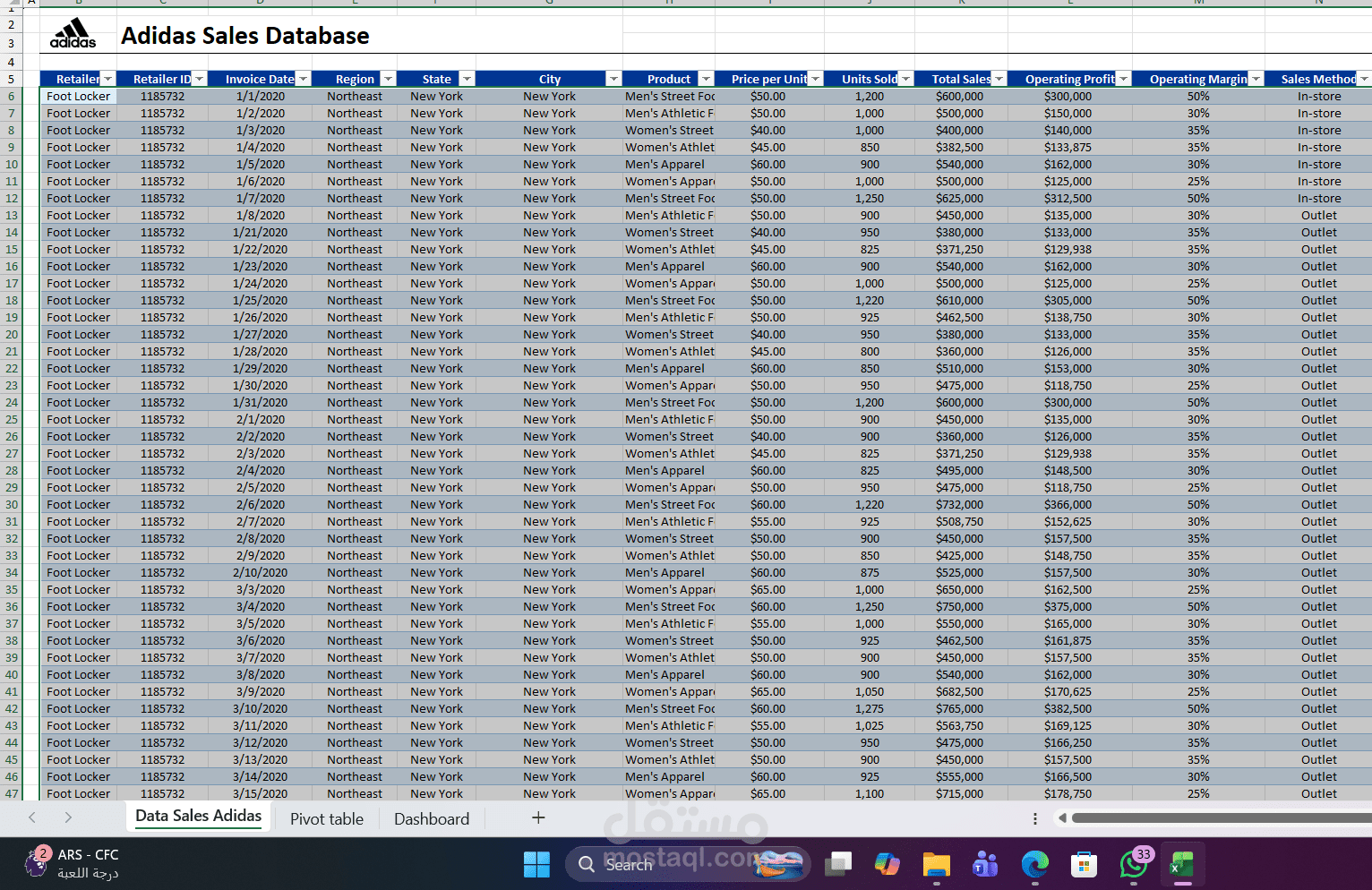
Task: Open Microsoft Teams from the taskbar
Action: click(985, 864)
